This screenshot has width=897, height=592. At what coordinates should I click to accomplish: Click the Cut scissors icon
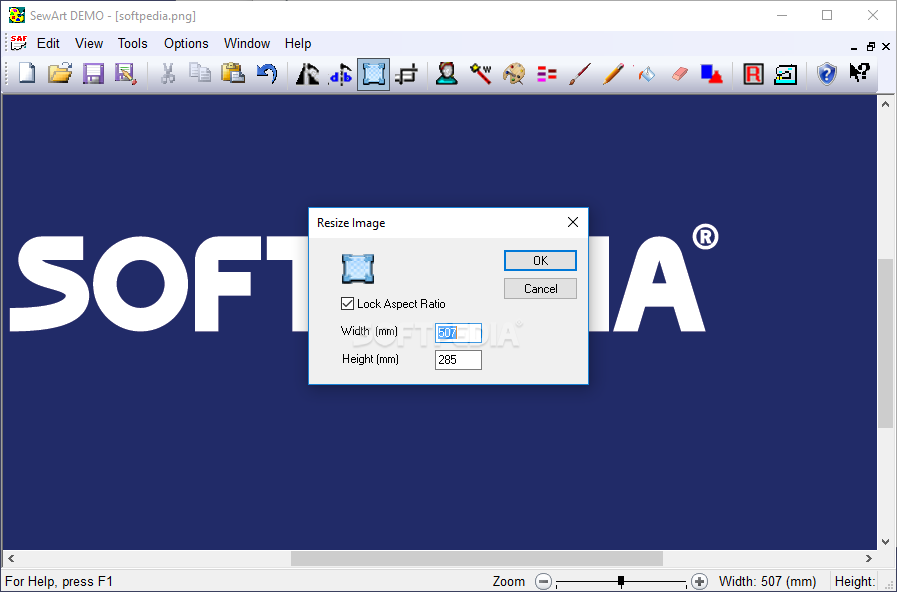167,74
